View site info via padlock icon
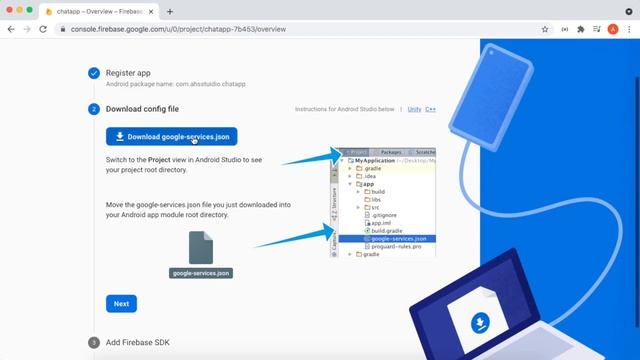Viewport: 640px width, 360px height. [63, 29]
